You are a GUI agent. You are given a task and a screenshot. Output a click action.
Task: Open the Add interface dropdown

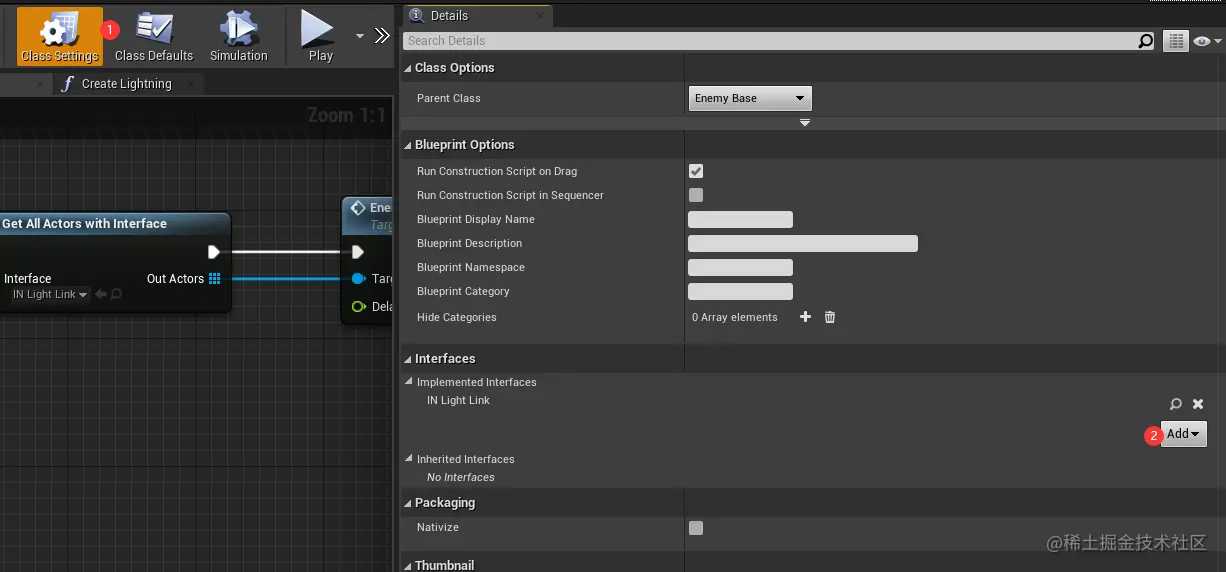click(x=1184, y=434)
